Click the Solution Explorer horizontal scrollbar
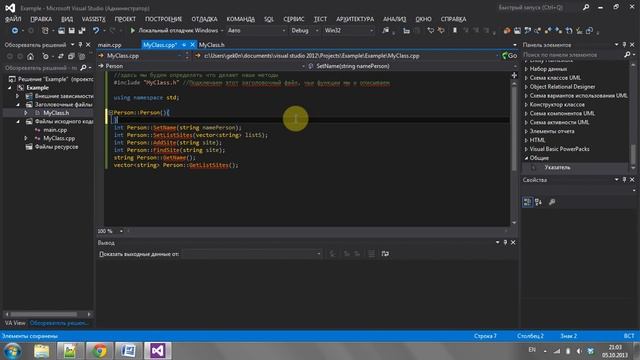640x360 pixels. click(x=44, y=314)
